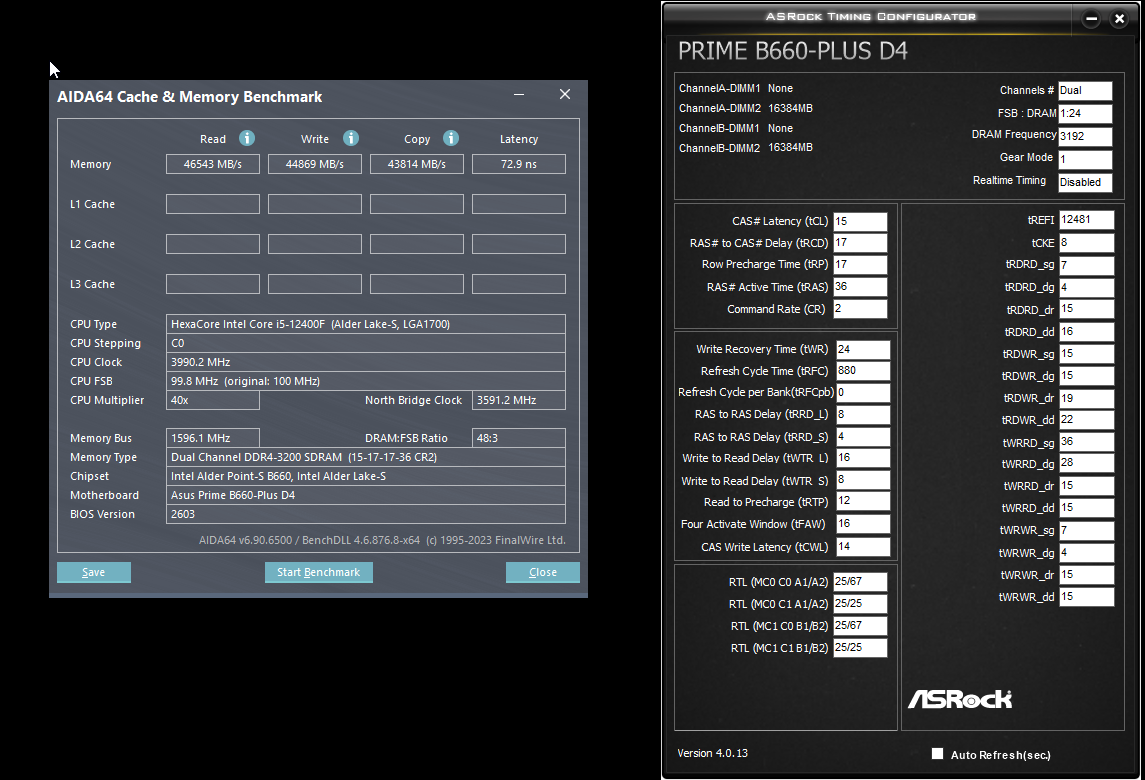Viewport: 1145px width, 780px height.
Task: Click the Row Precharge Time (tRP) field
Action: [860, 264]
